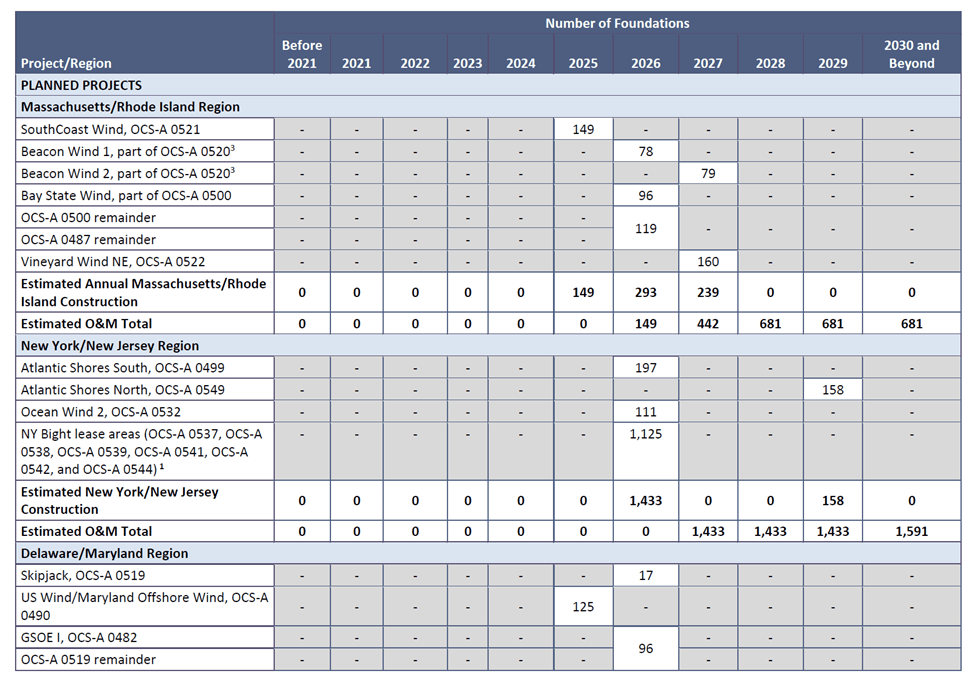Screen dimensions: 975x678
Task: Select the Atlantic Shores South value 197
Action: [x=645, y=368]
